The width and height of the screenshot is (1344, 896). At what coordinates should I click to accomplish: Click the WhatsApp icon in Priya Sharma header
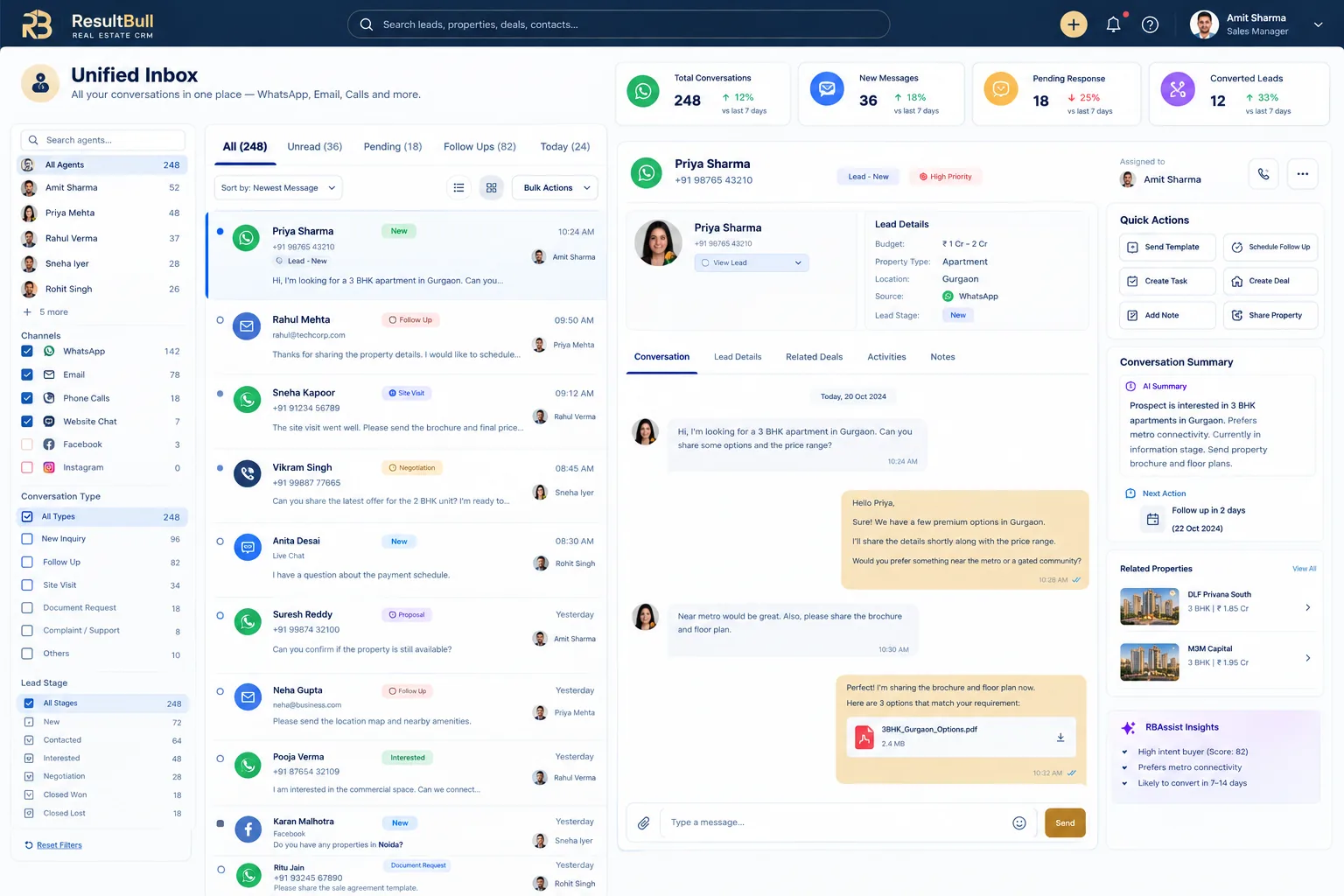click(647, 172)
